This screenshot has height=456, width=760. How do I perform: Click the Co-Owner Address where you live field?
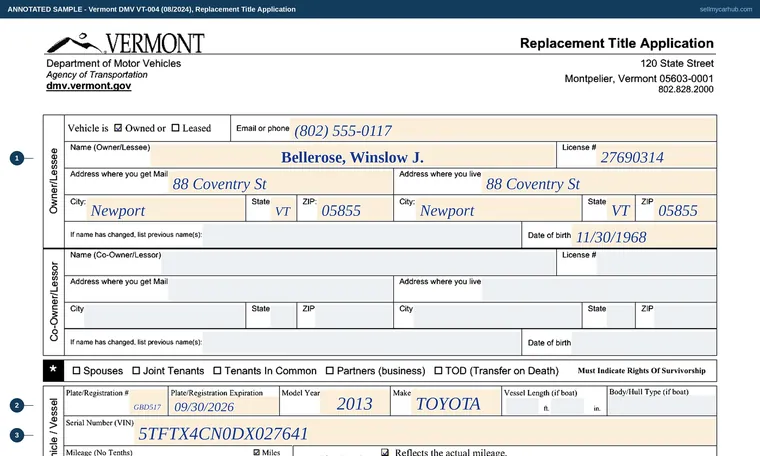click(x=599, y=290)
